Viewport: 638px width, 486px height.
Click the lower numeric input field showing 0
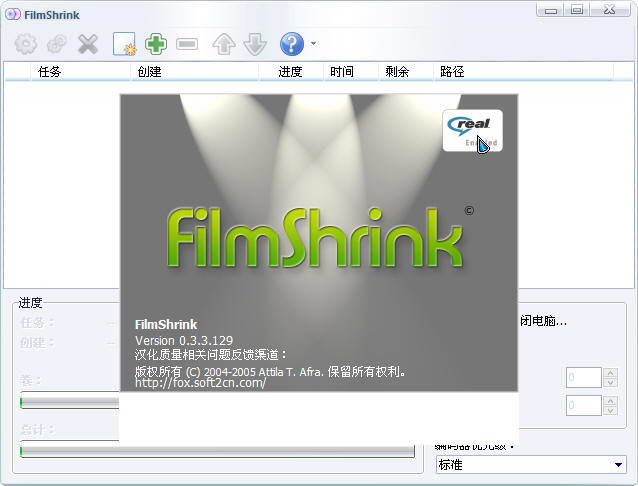click(583, 405)
